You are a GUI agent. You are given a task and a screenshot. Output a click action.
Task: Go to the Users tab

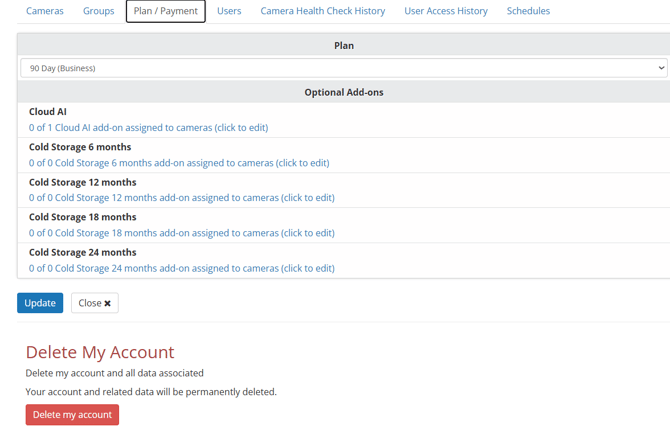[229, 11]
